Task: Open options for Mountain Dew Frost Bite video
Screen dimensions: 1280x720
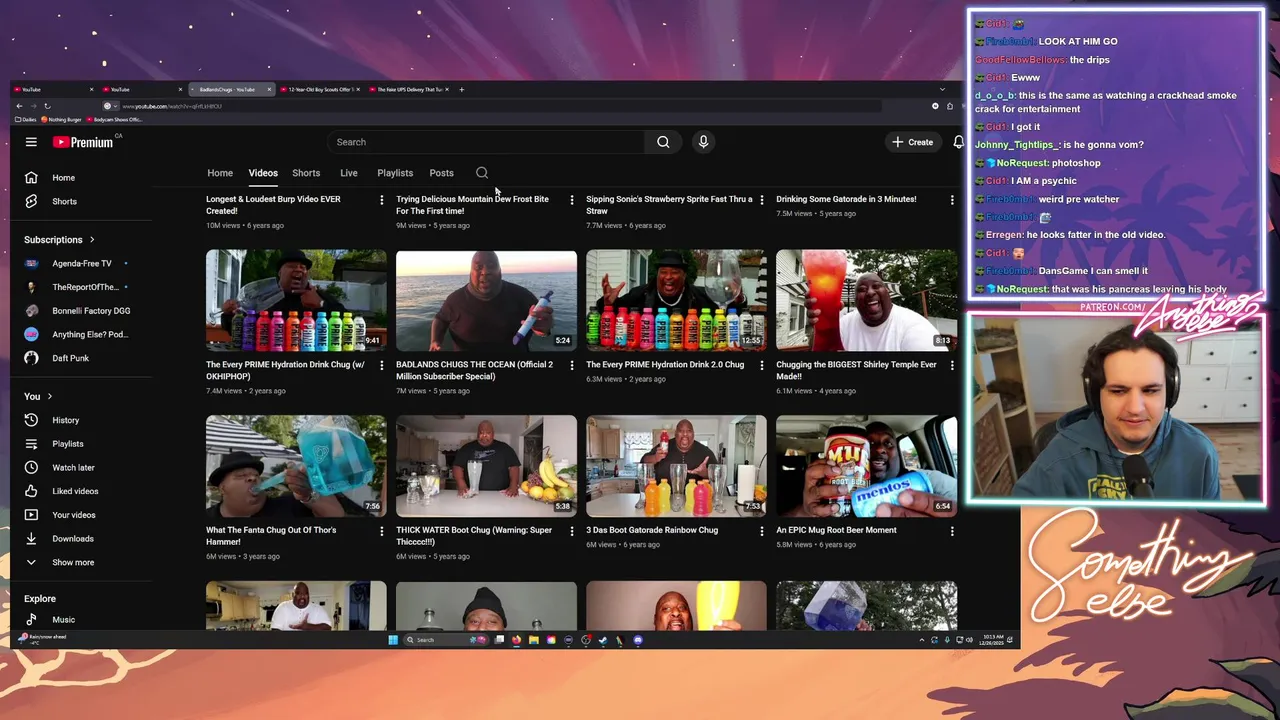Action: coord(571,200)
